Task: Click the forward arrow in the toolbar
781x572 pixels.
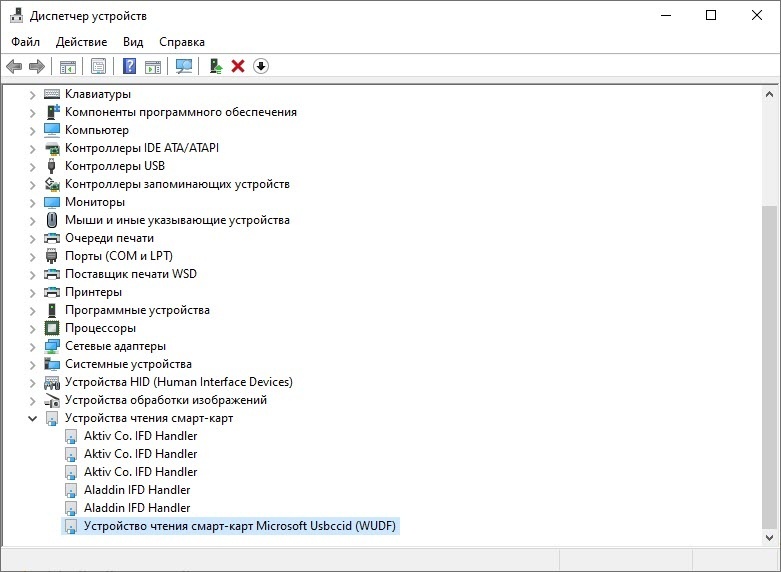Action: (x=37, y=66)
